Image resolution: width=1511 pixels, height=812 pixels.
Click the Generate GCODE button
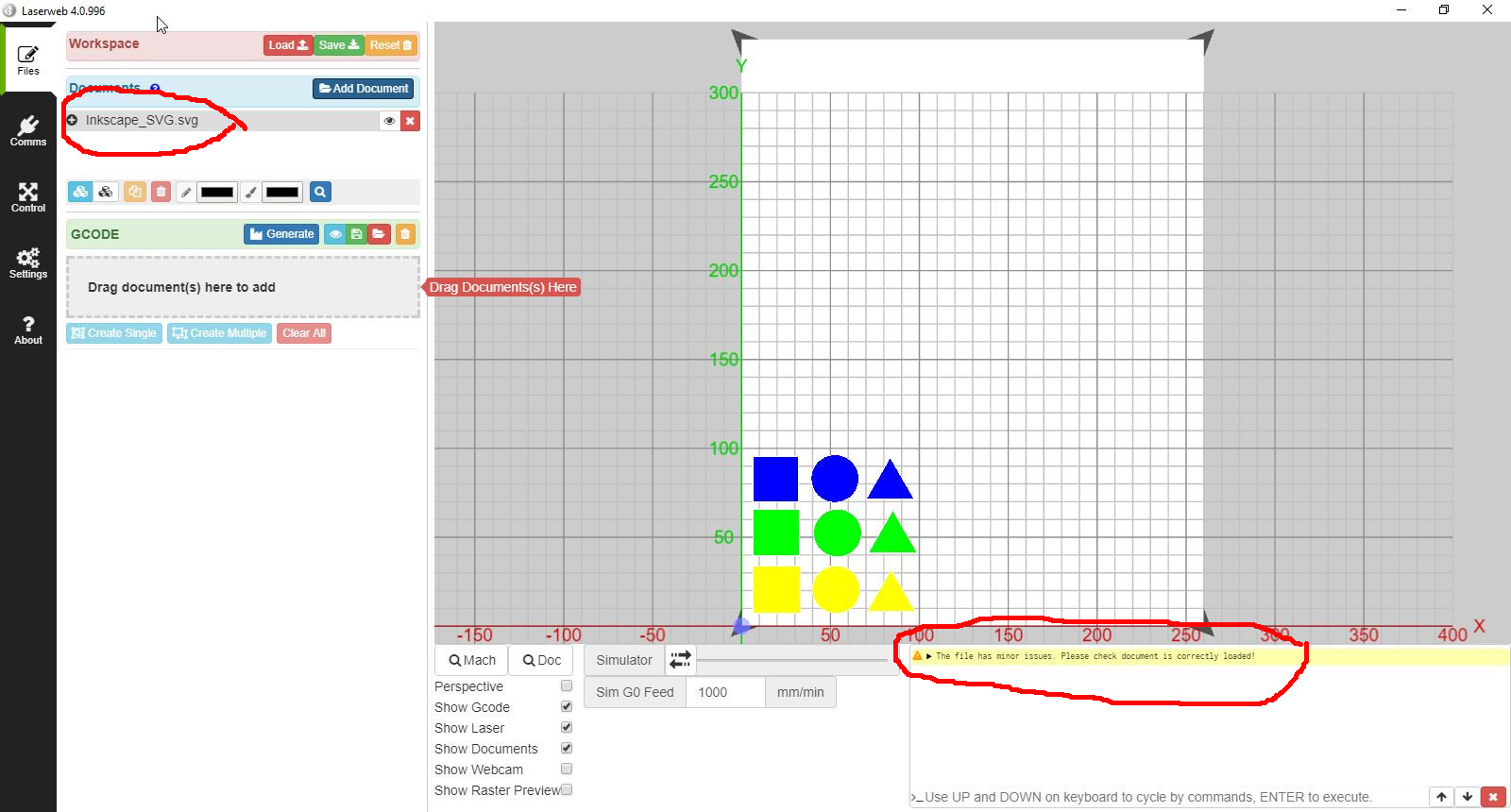281,234
